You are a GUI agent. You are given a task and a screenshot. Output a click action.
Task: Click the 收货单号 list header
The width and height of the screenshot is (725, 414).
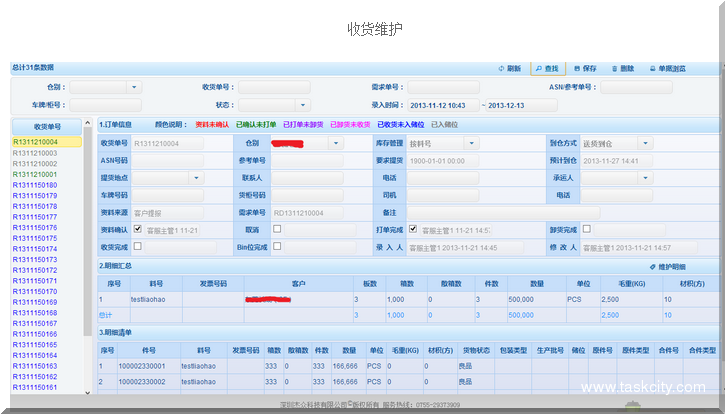(47, 127)
